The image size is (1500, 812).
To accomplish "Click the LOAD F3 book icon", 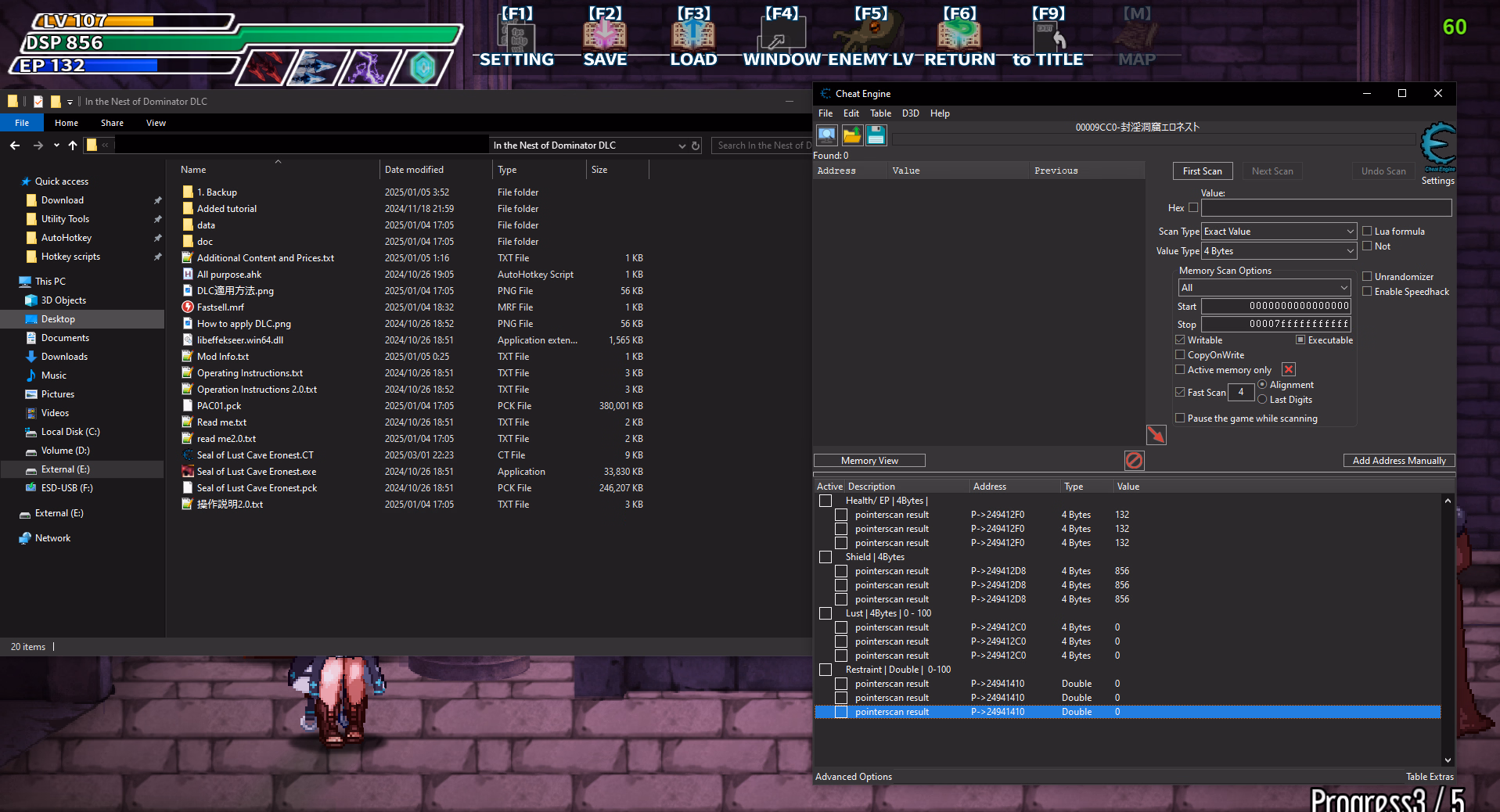I will (x=693, y=36).
